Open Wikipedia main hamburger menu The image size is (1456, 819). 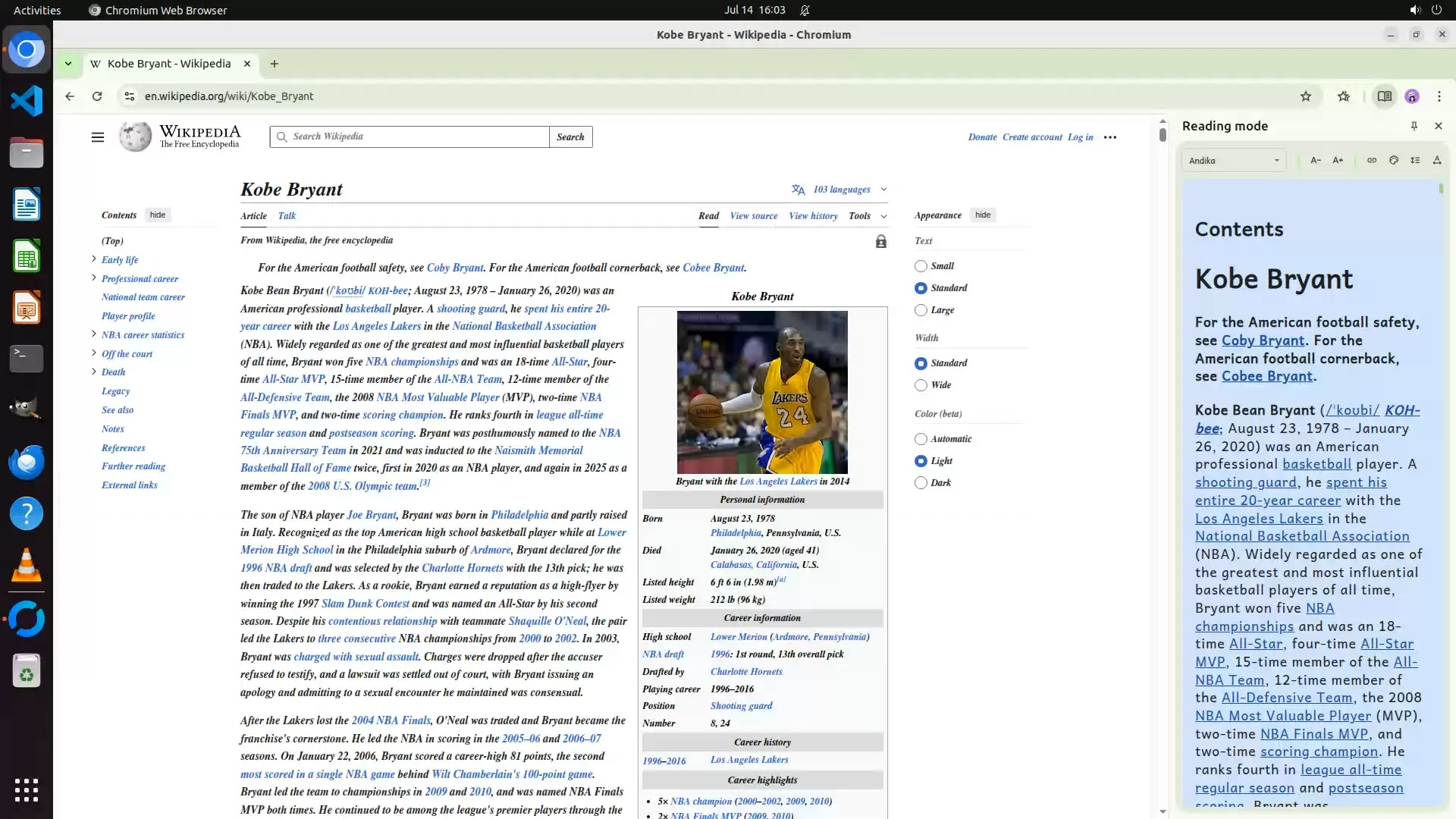[x=98, y=137]
